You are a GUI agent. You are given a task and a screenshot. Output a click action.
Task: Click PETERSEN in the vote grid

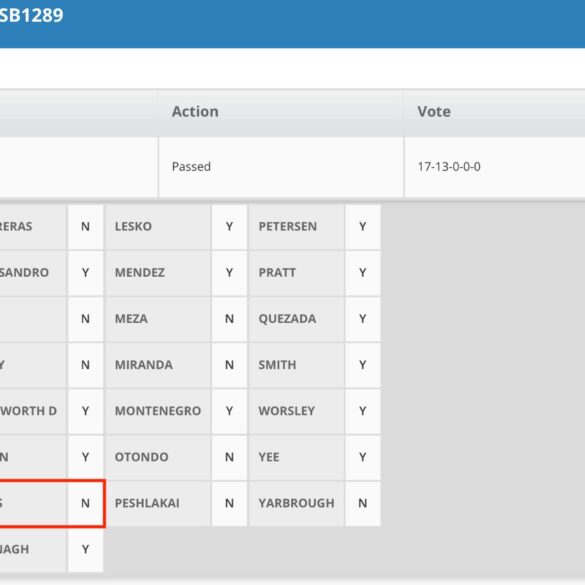(297, 227)
